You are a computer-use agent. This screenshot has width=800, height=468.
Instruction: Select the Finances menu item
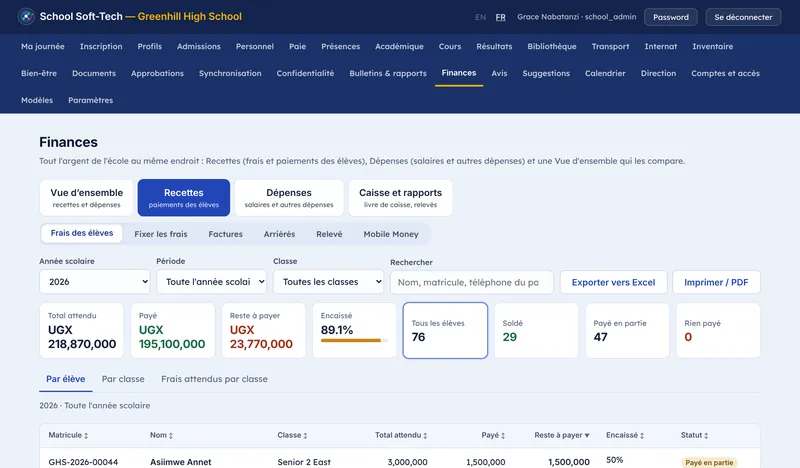pyautogui.click(x=459, y=73)
